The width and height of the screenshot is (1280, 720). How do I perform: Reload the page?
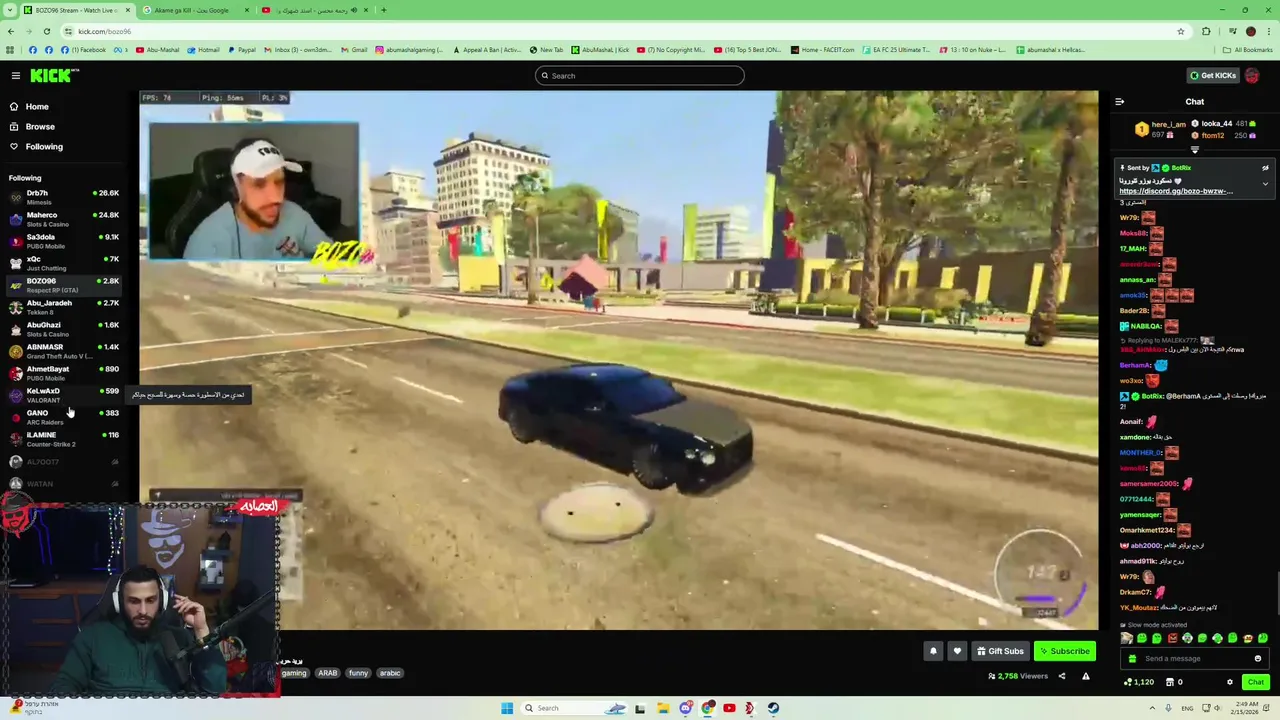[47, 31]
